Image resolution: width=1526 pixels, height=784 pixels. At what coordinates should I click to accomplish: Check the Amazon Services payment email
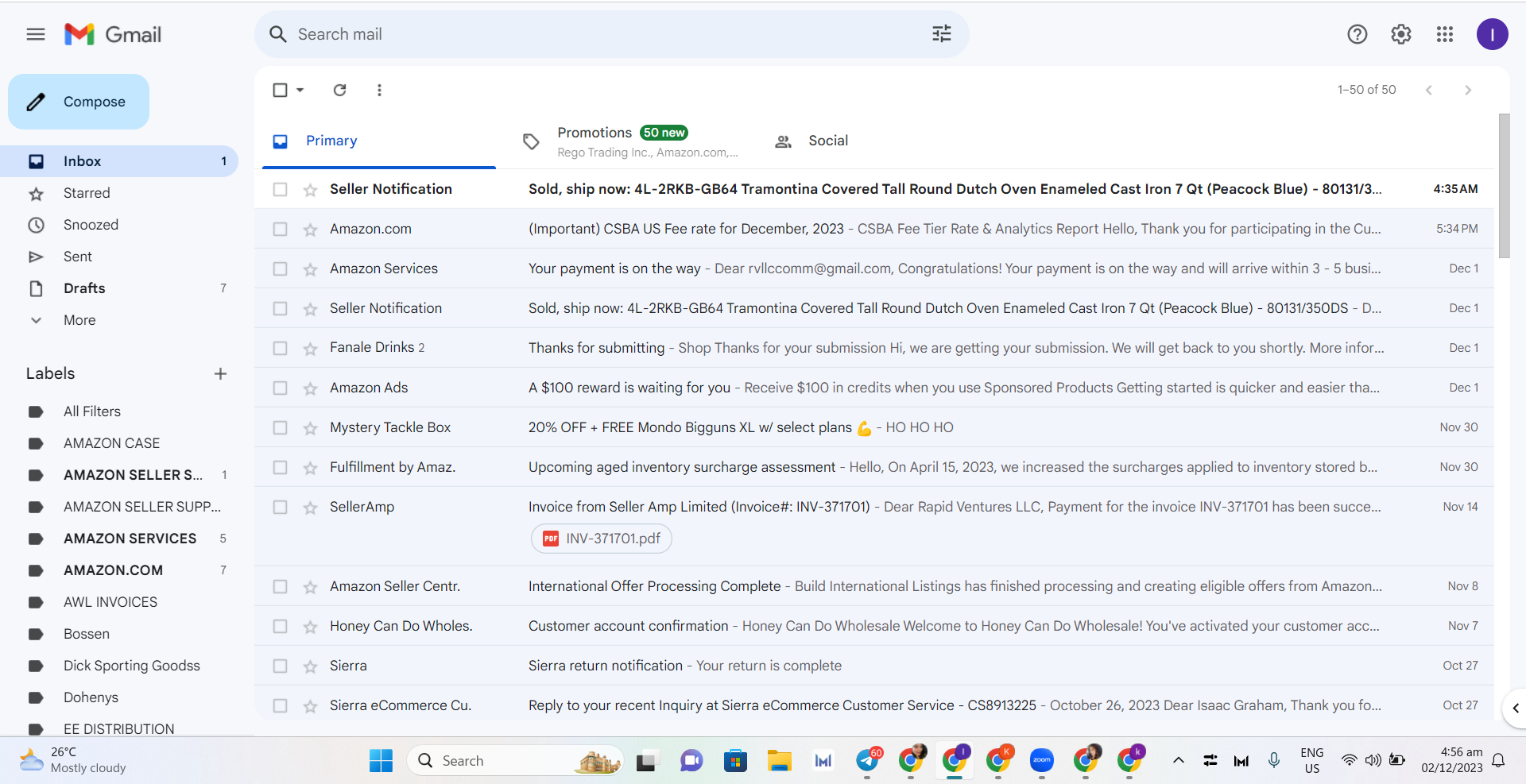(x=280, y=268)
